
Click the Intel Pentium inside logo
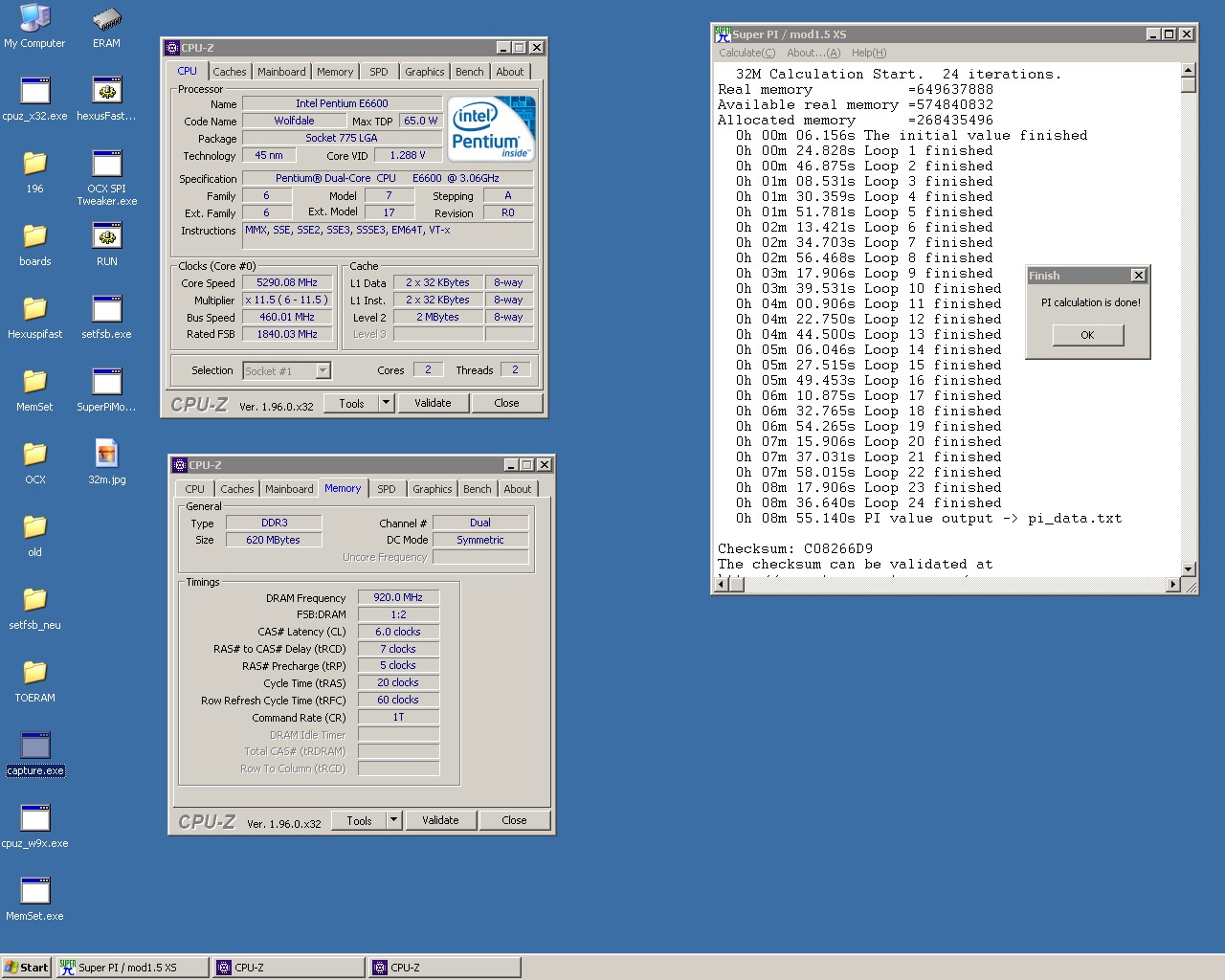tap(492, 128)
